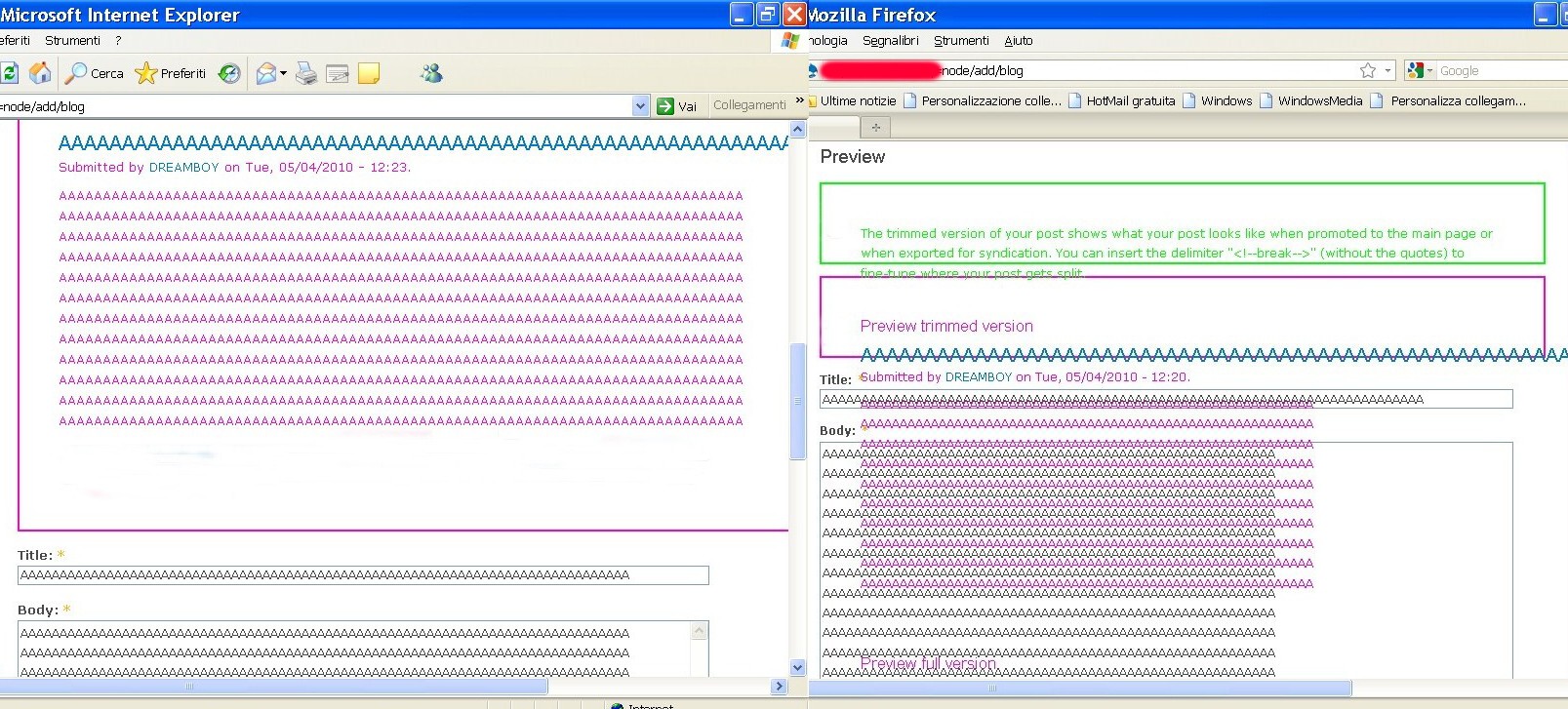Click the Body text area in Firefox
This screenshot has height=709, width=1568.
[x=1166, y=560]
